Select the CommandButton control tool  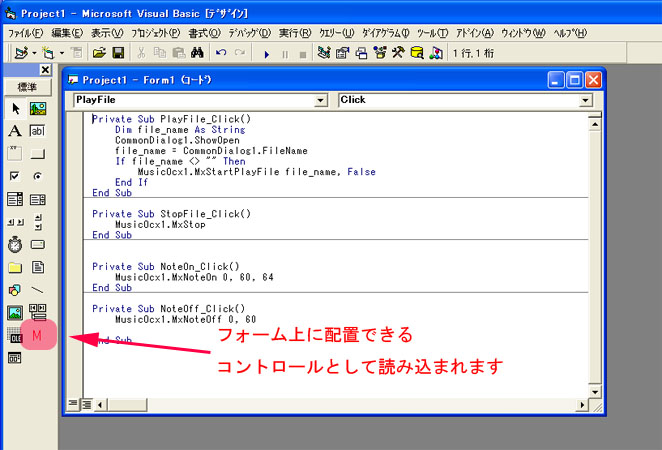[38, 153]
